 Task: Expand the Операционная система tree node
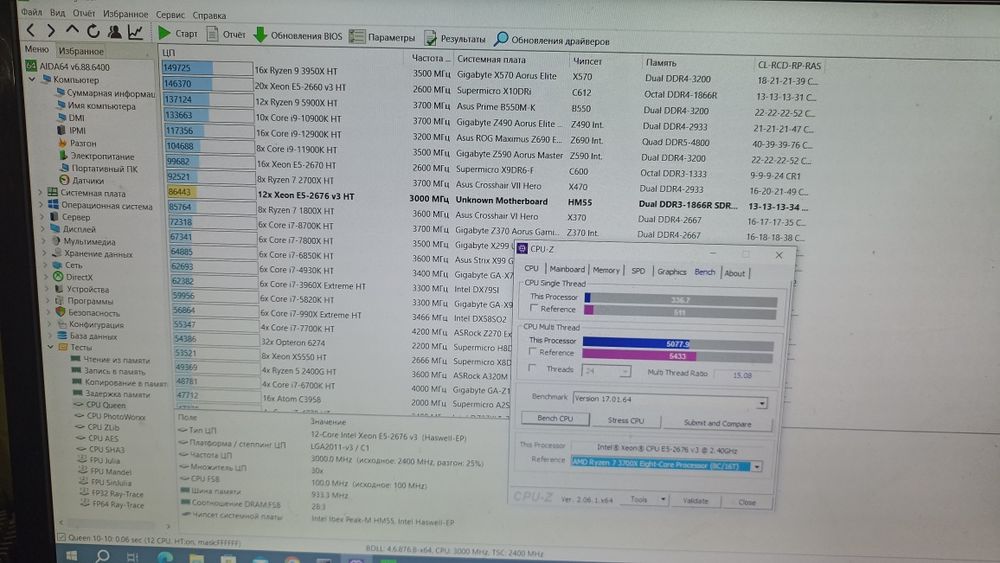[41, 205]
